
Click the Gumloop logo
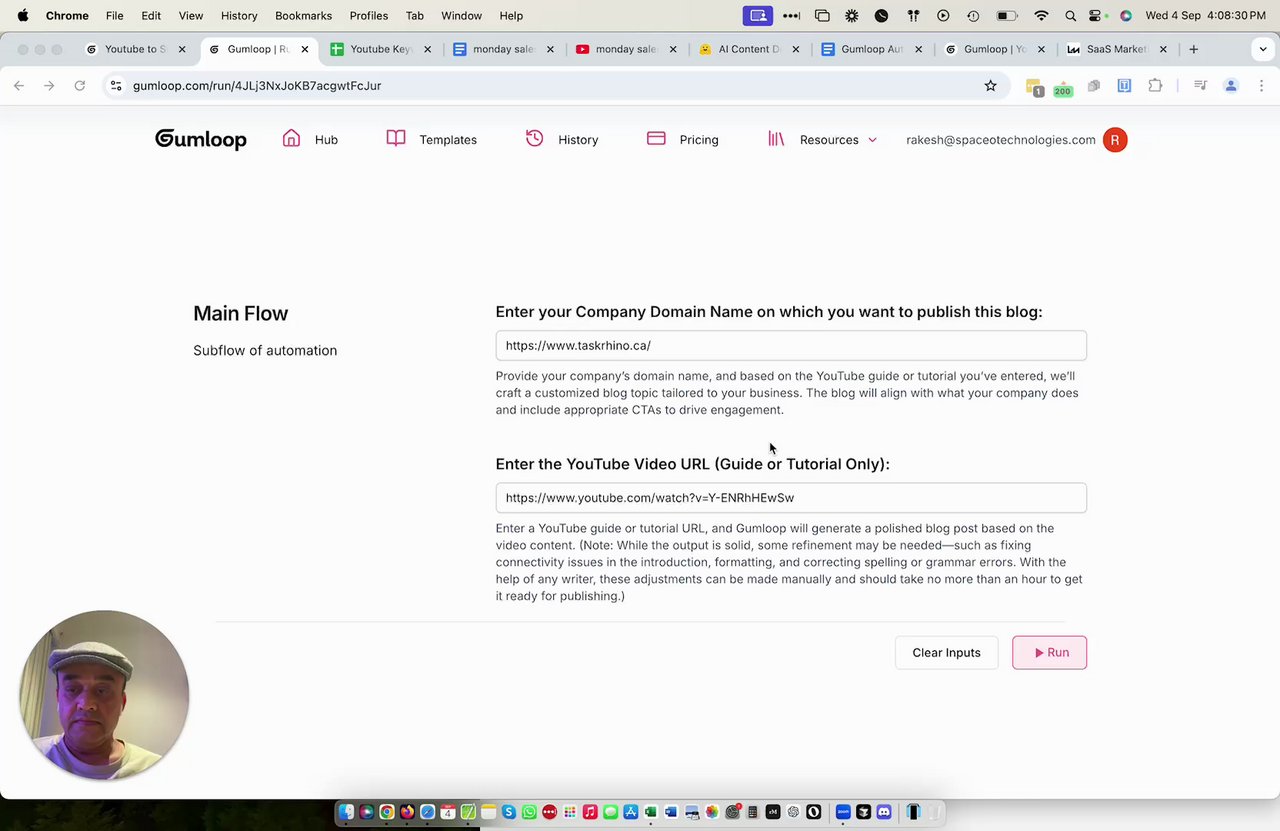200,140
